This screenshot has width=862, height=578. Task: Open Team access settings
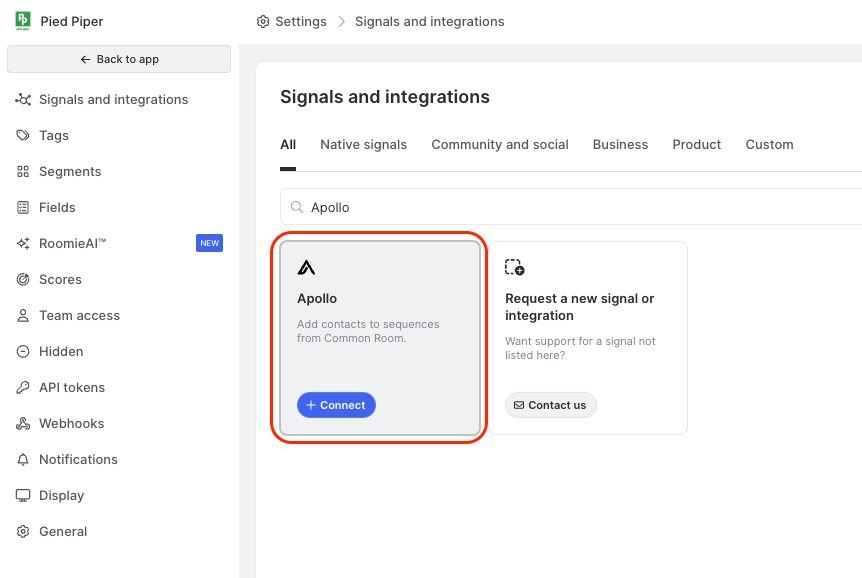click(x=79, y=316)
